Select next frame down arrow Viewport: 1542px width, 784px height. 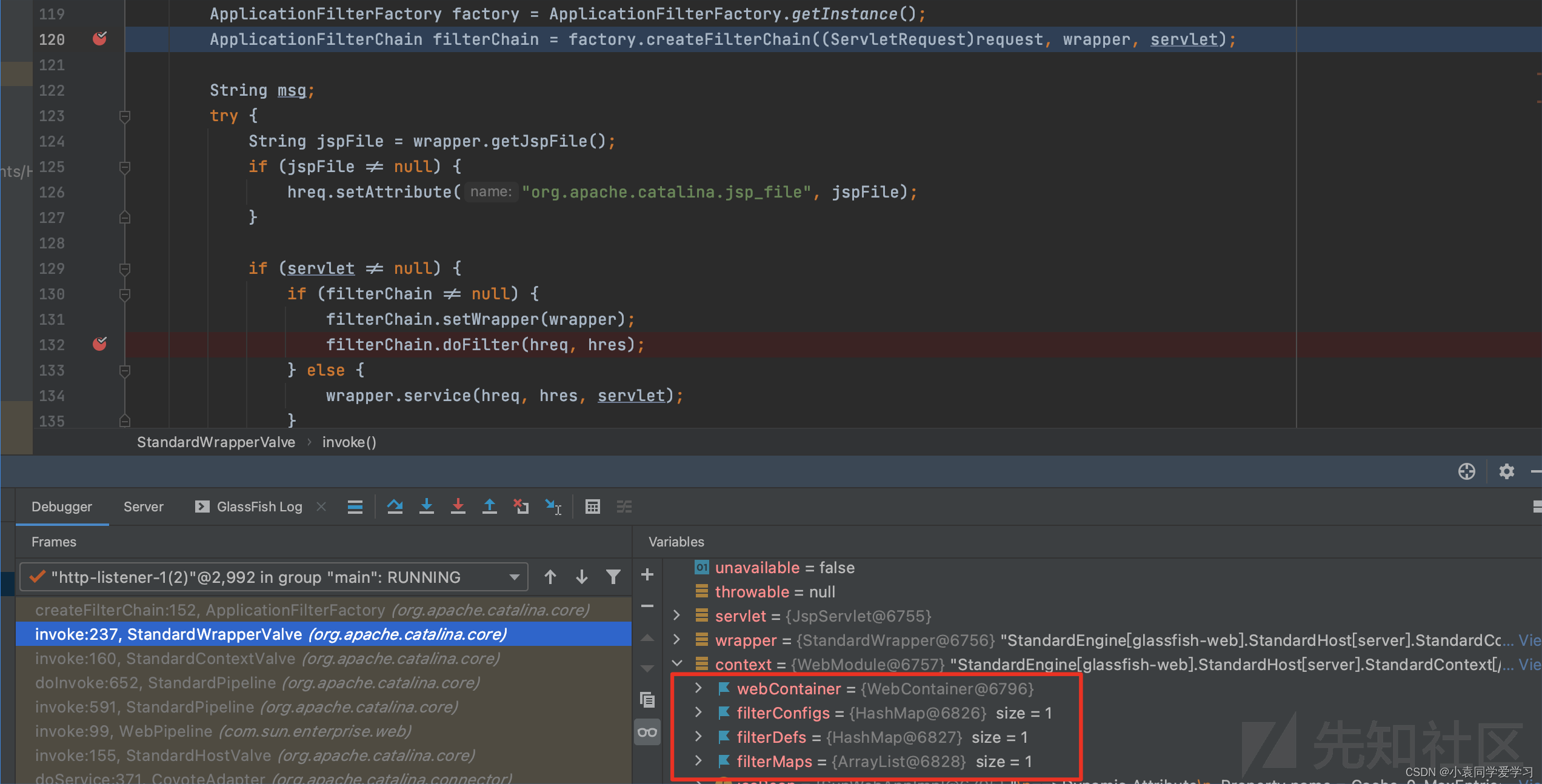point(582,577)
